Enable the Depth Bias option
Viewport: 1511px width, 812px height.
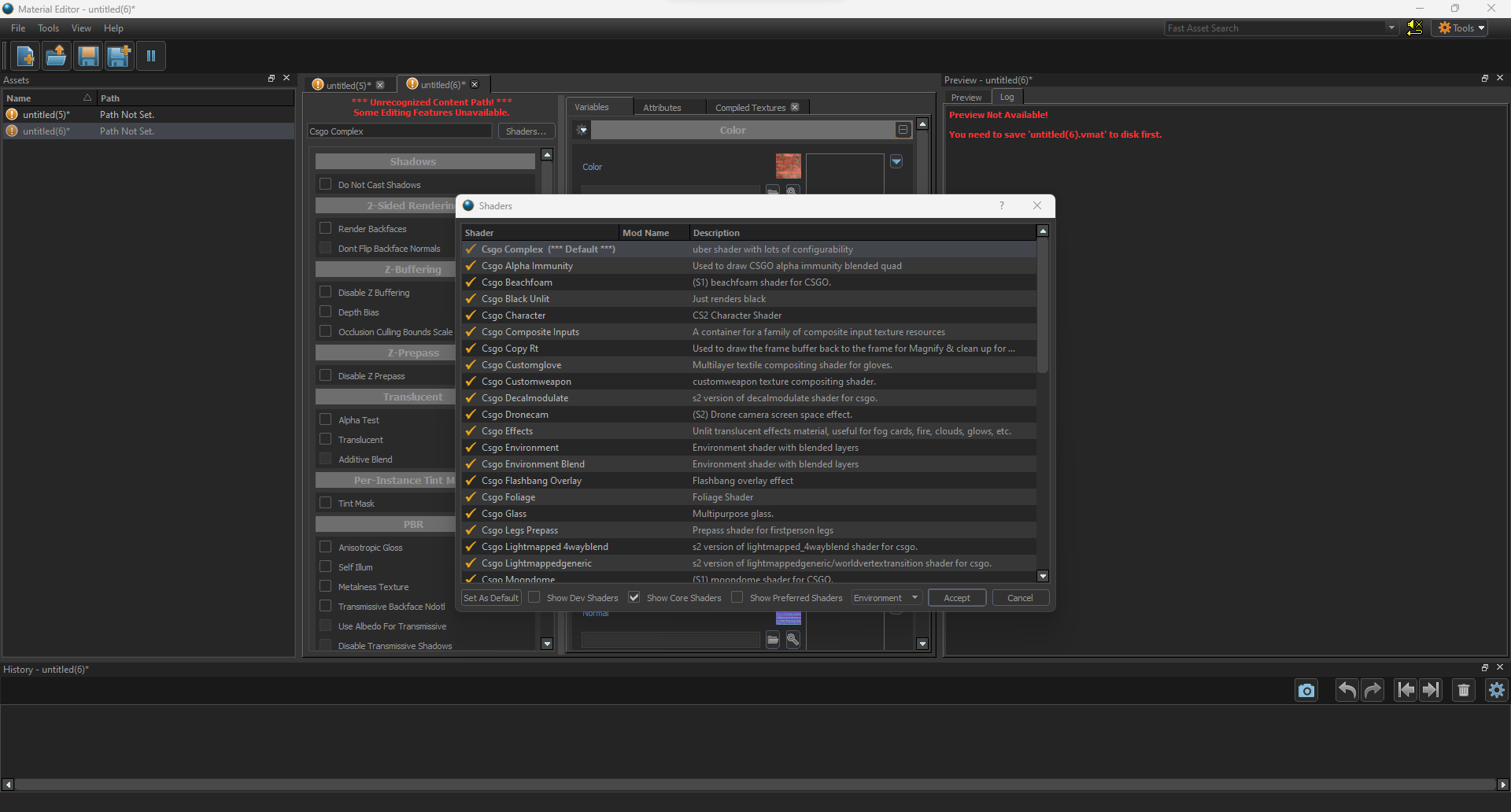pyautogui.click(x=325, y=312)
